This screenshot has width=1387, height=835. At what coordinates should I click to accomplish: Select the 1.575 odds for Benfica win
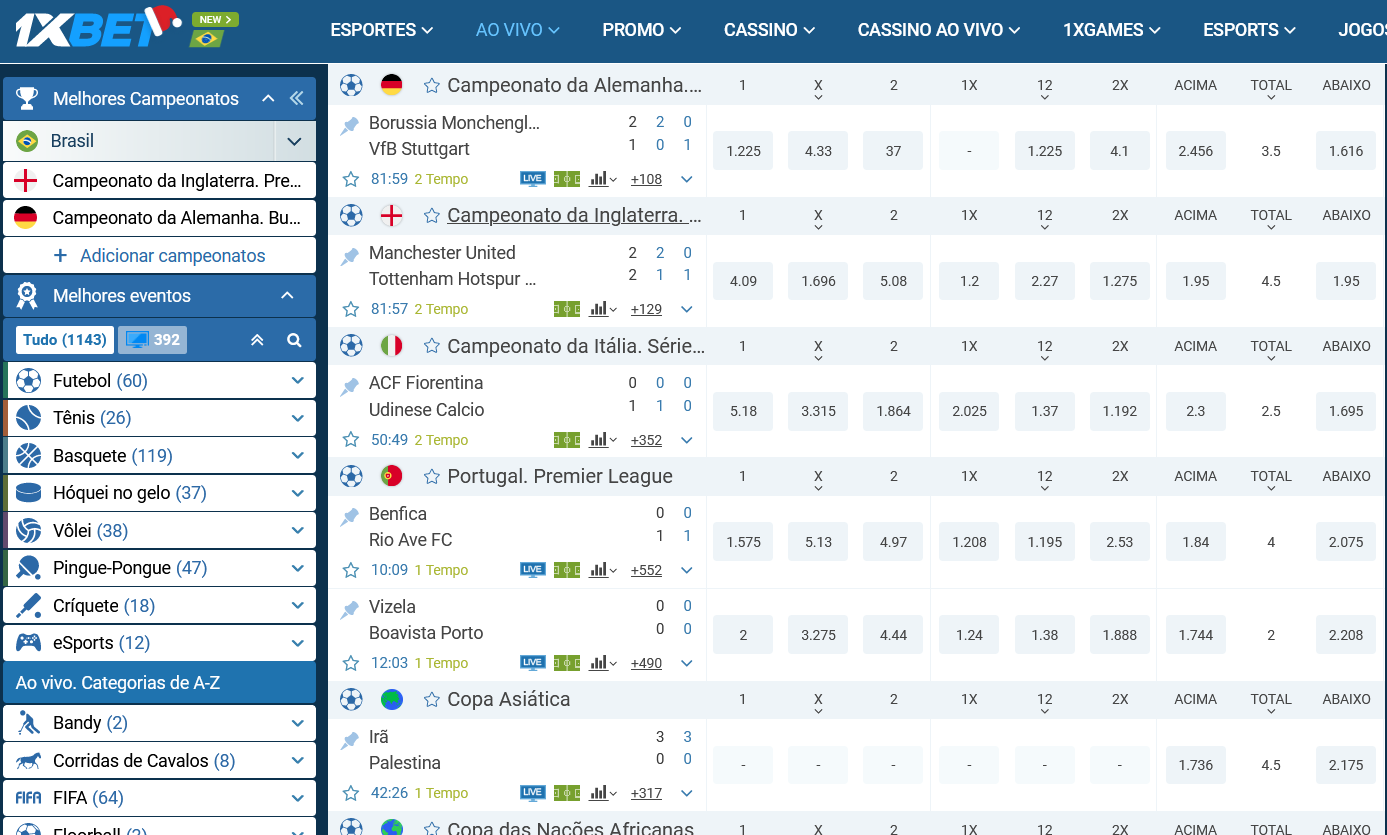click(743, 542)
